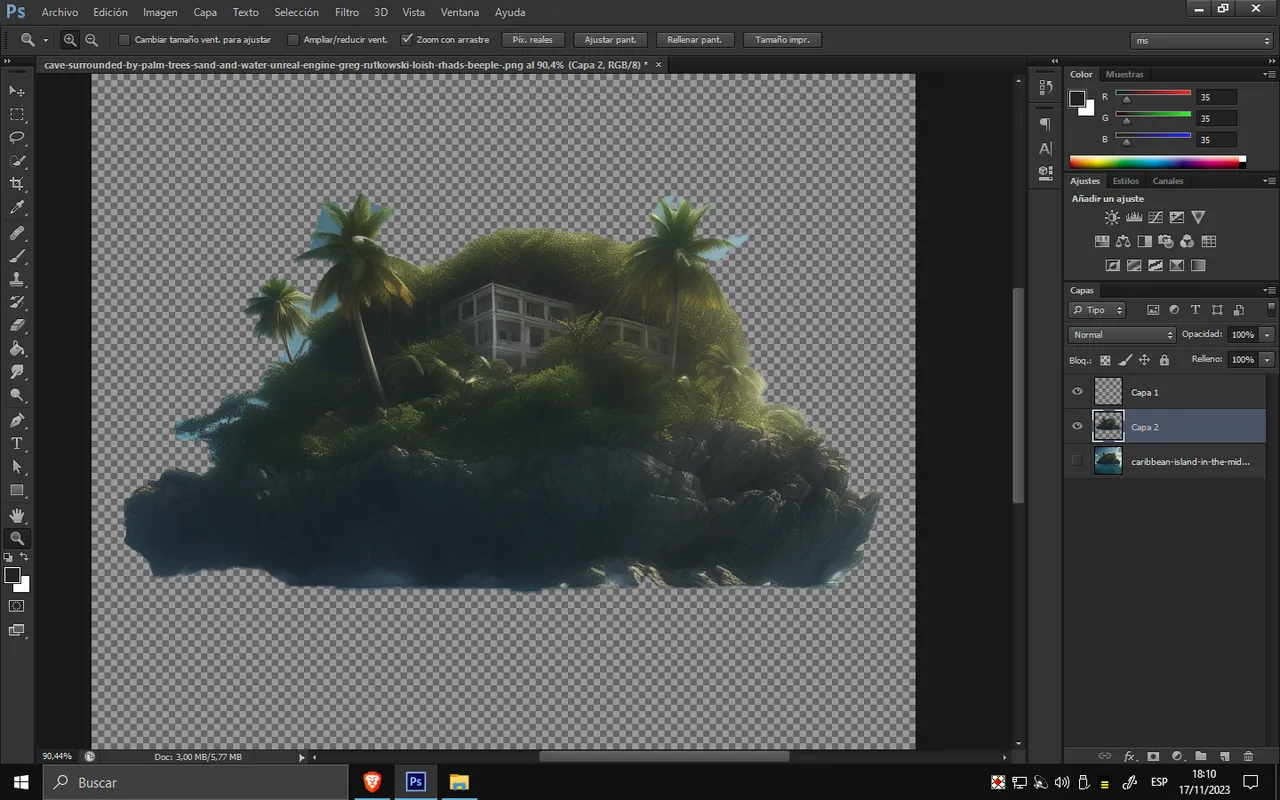Screen dimensions: 1280x800
Task: Click the foreground color swatch in toolbar
Action: pyautogui.click(x=12, y=575)
